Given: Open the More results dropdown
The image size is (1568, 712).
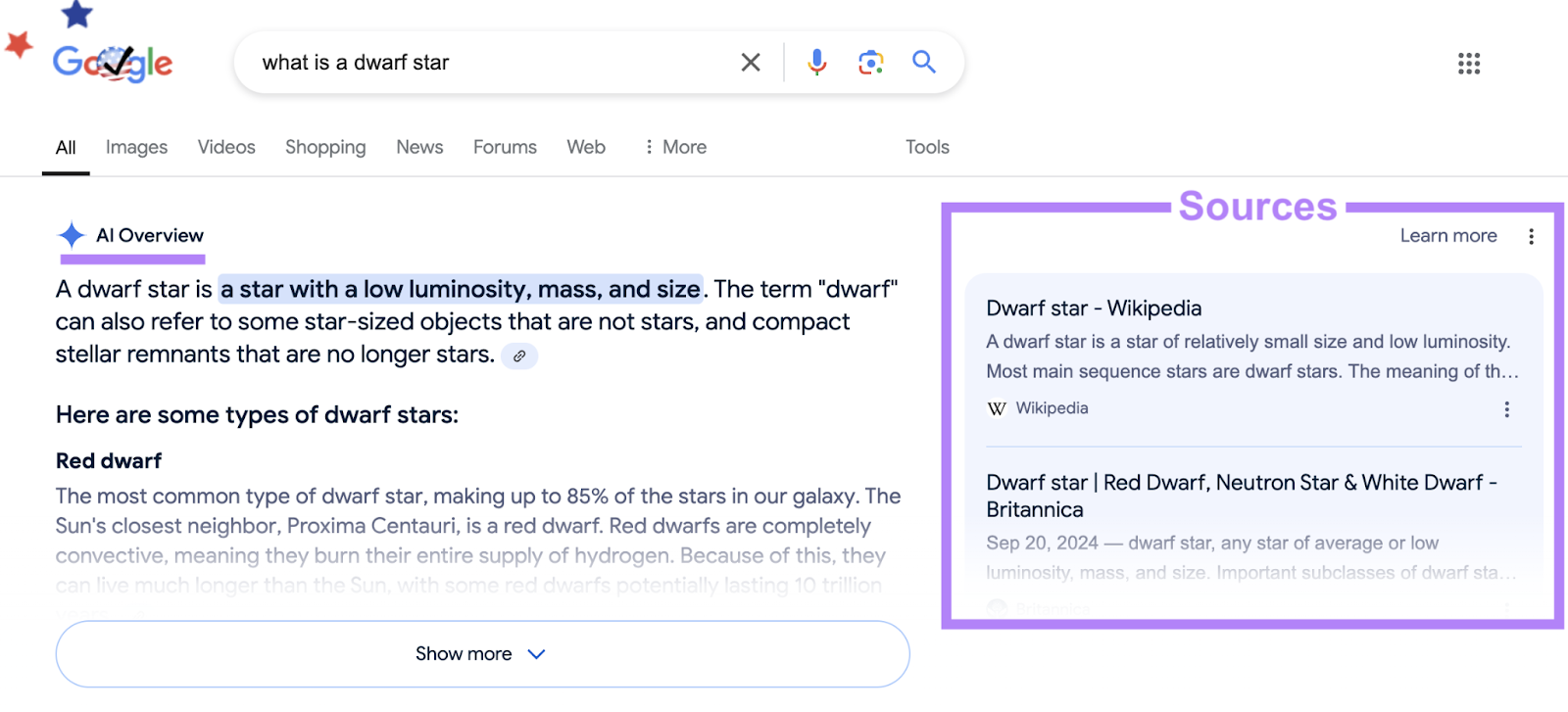Looking at the screenshot, I should coord(674,146).
